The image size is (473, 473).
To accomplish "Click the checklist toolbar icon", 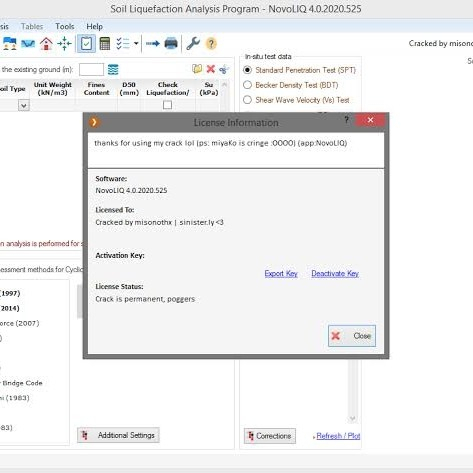I will tap(123, 44).
